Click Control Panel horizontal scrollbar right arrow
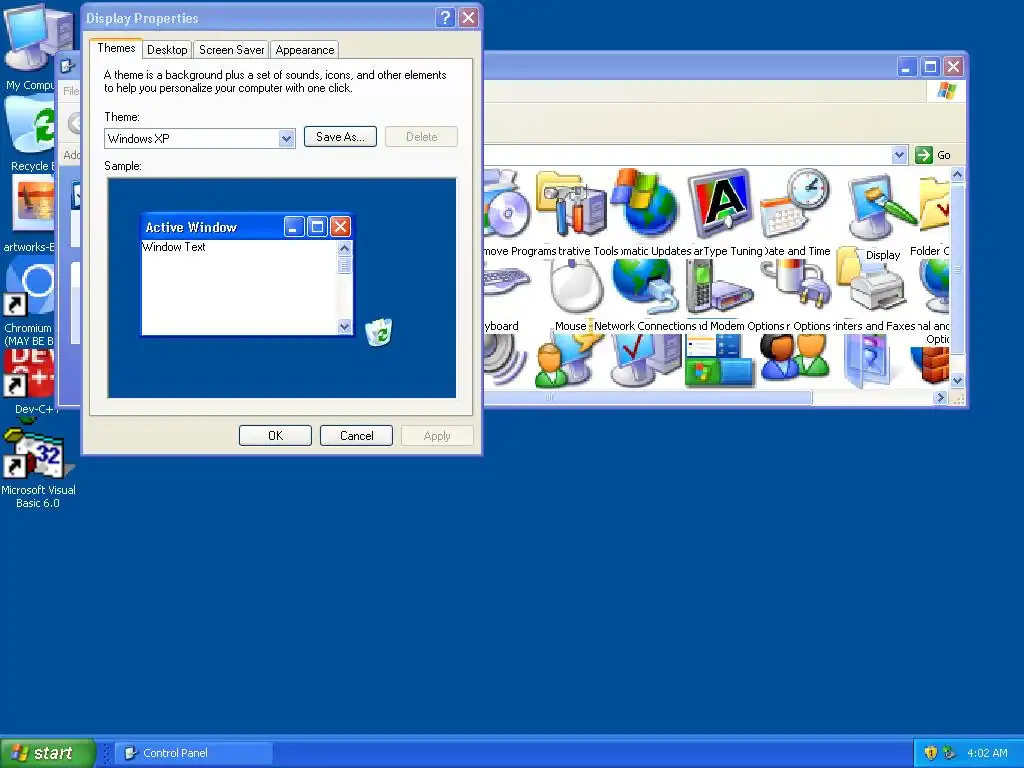This screenshot has width=1024, height=768. click(940, 397)
